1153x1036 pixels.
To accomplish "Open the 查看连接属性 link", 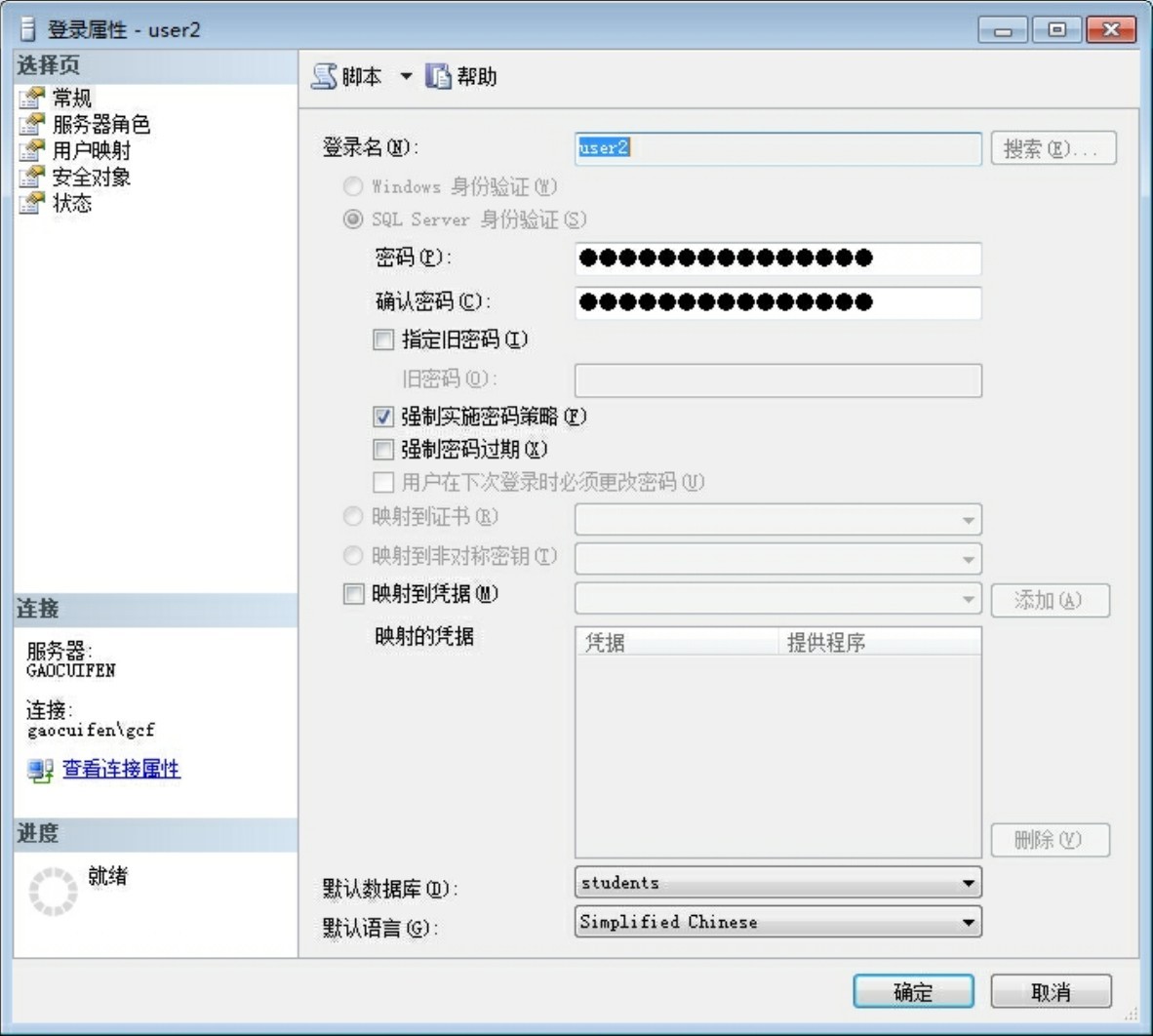I will [x=122, y=769].
